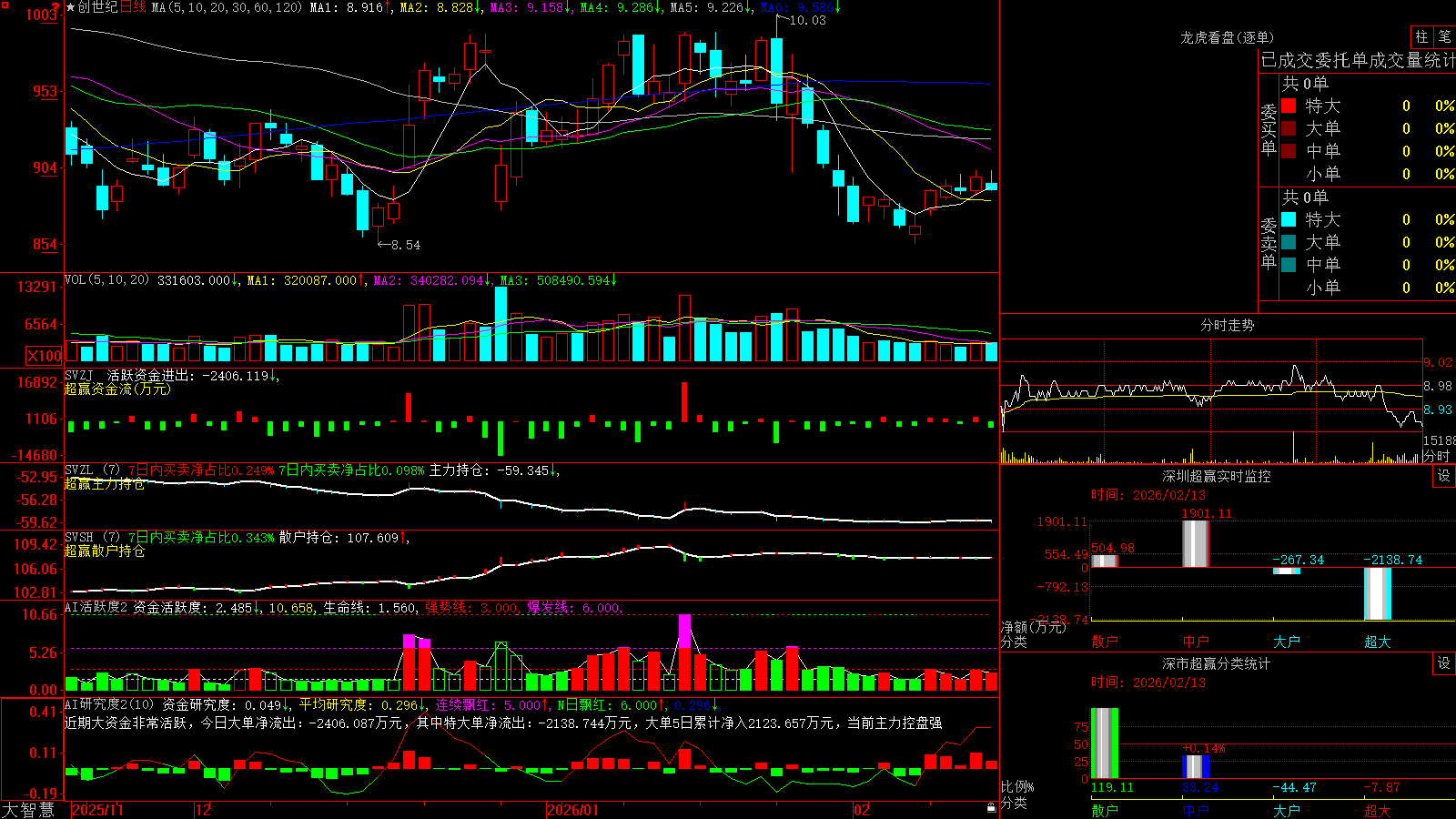Screen dimensions: 1456x819
Task: Open MA(5,10,20,30,60,120) indicator parameters
Action: pos(227,7)
